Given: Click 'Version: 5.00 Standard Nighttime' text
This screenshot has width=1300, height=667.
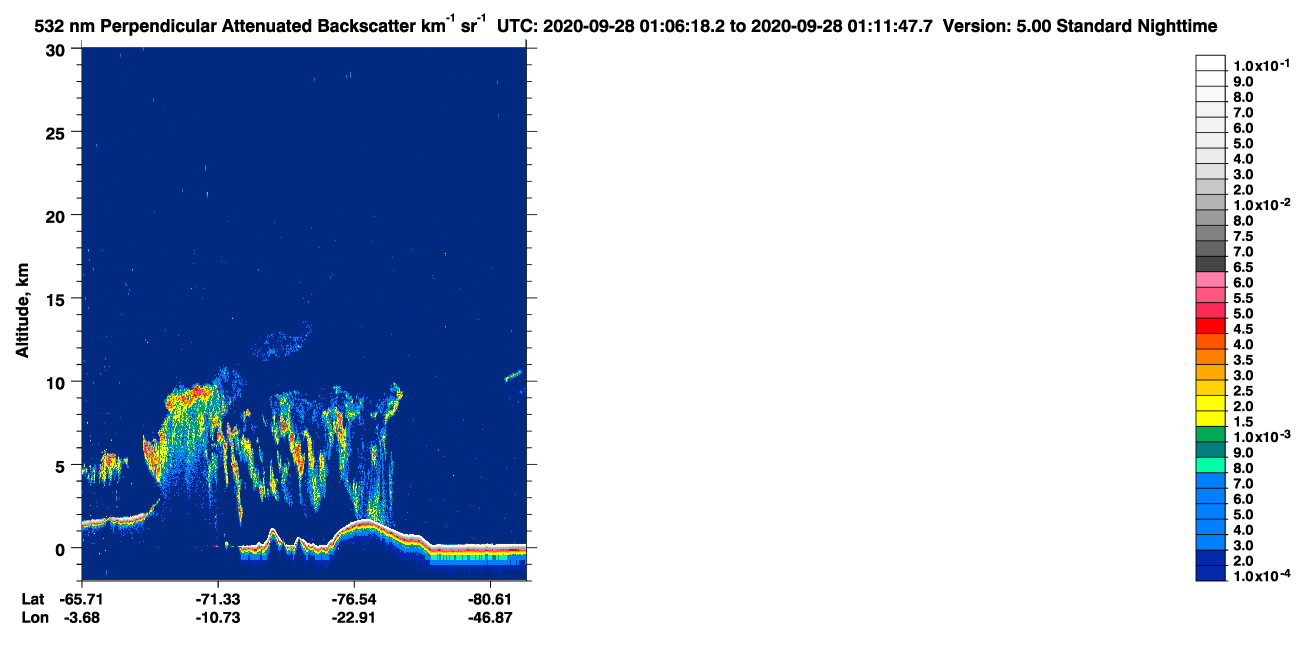Looking at the screenshot, I should coord(1082,26).
